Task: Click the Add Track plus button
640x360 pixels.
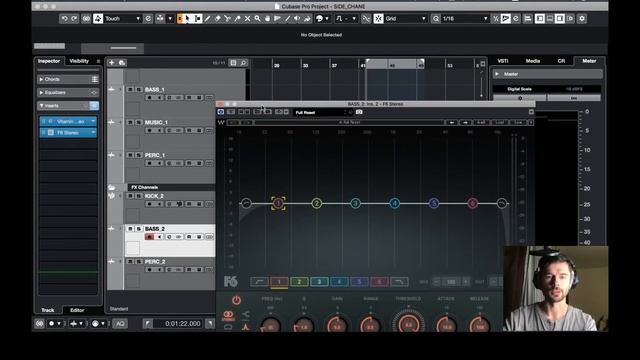Action: click(x=111, y=63)
